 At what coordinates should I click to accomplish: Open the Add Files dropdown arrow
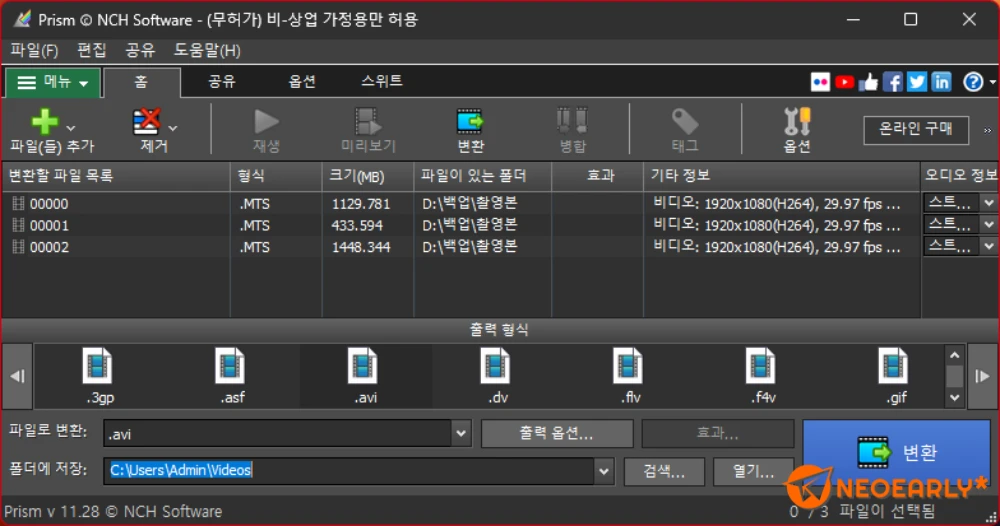(x=71, y=128)
